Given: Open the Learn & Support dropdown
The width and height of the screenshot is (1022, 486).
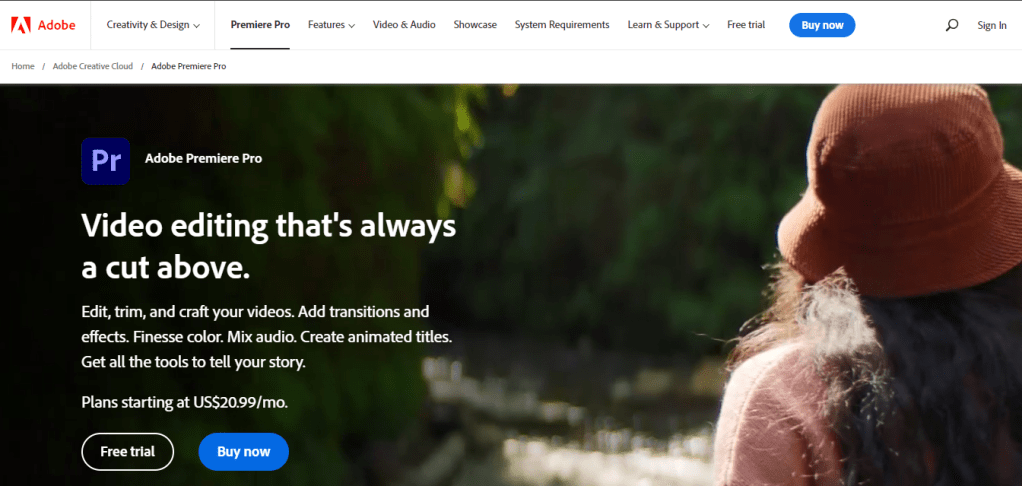Looking at the screenshot, I should point(668,25).
